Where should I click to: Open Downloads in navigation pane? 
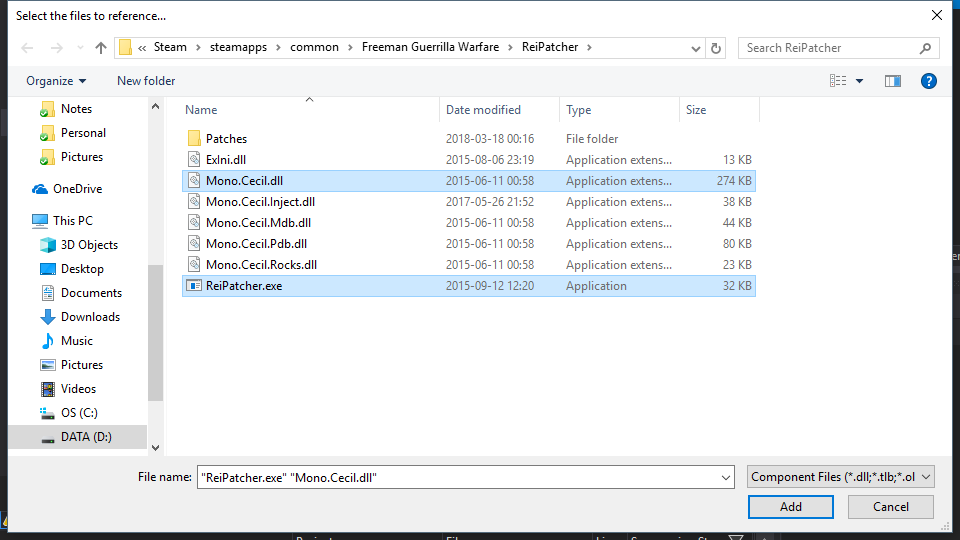point(90,317)
